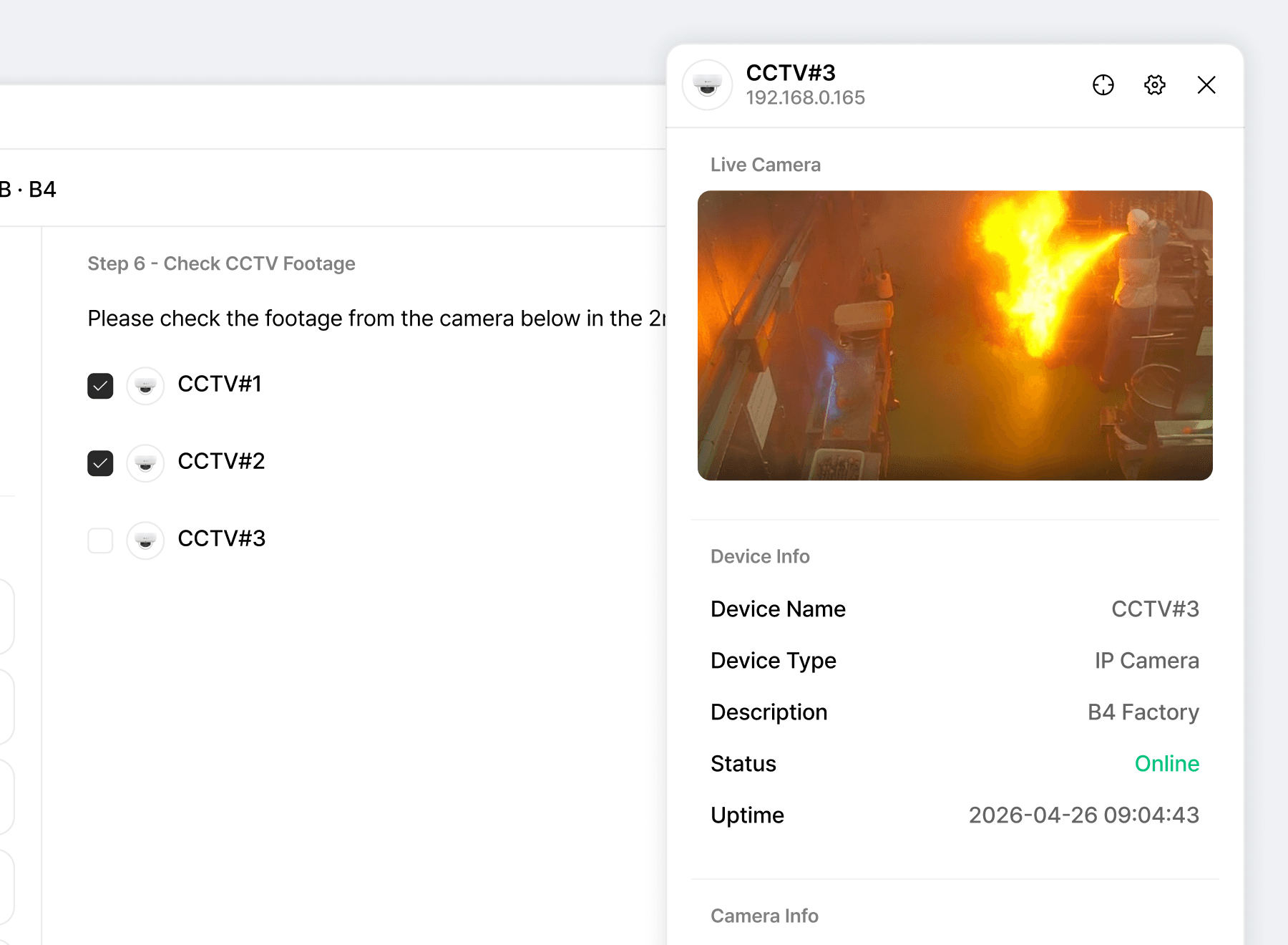The width and height of the screenshot is (1288, 945).
Task: Tick the CCTV#3 checkbox
Action: point(100,541)
